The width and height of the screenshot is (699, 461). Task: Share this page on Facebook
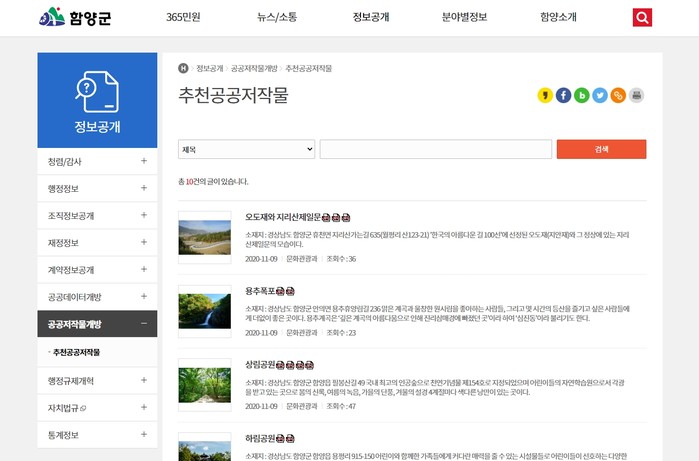[564, 95]
